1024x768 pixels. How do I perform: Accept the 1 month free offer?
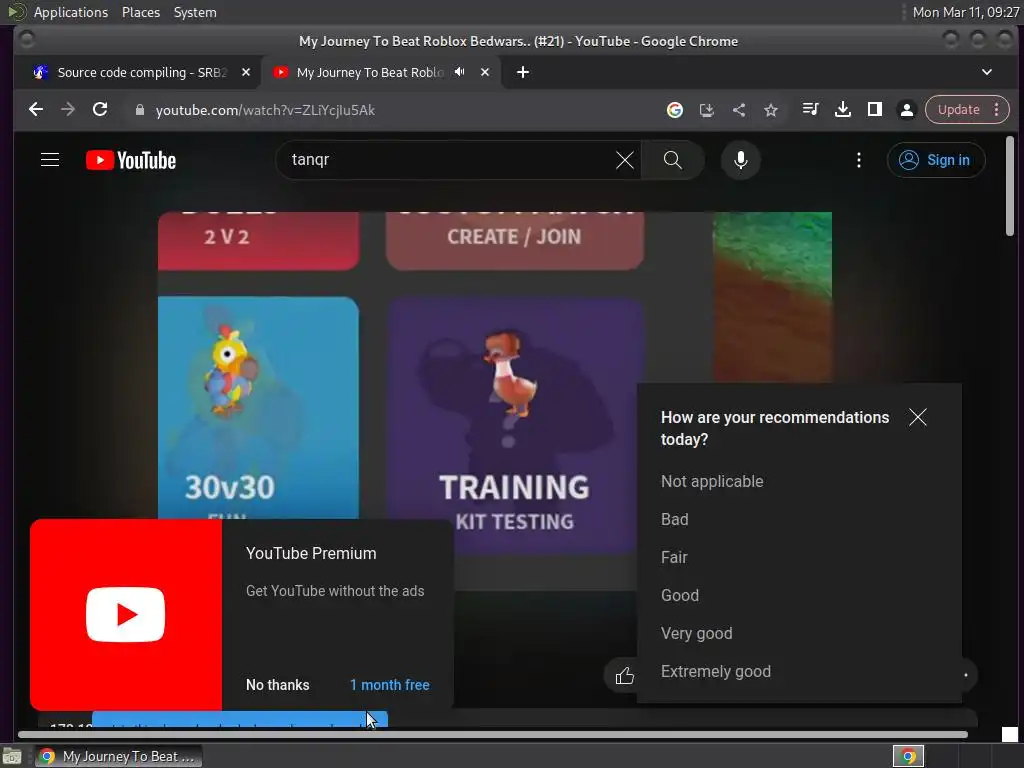coord(390,685)
